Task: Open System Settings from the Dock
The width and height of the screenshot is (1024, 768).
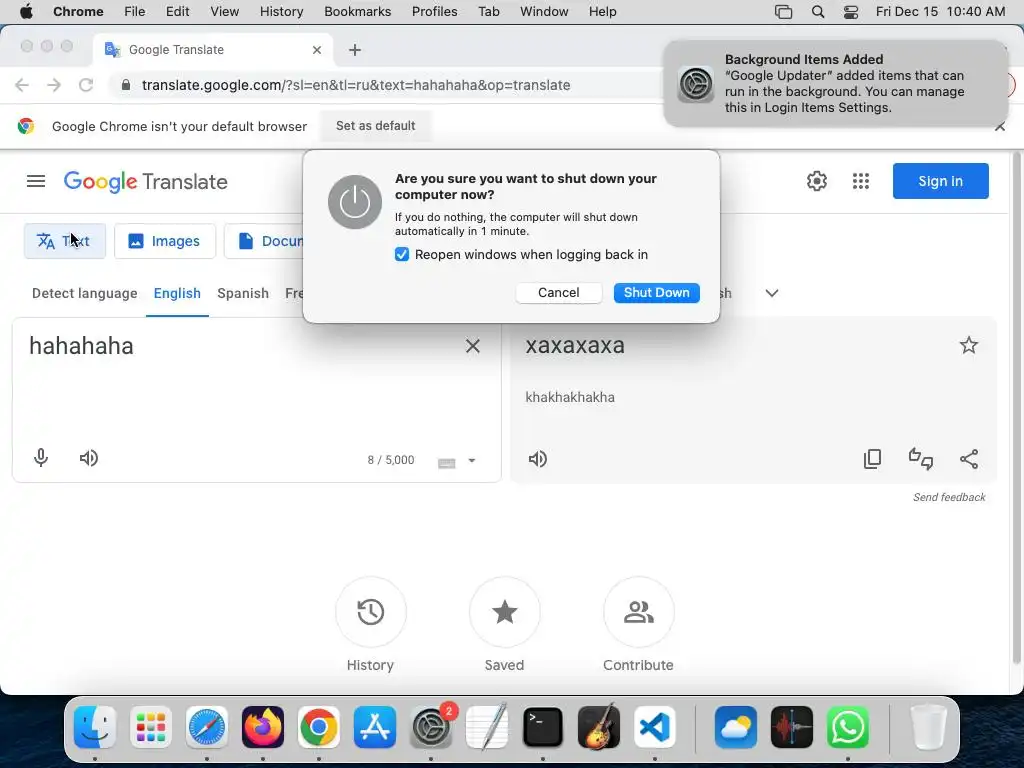Action: click(x=431, y=727)
